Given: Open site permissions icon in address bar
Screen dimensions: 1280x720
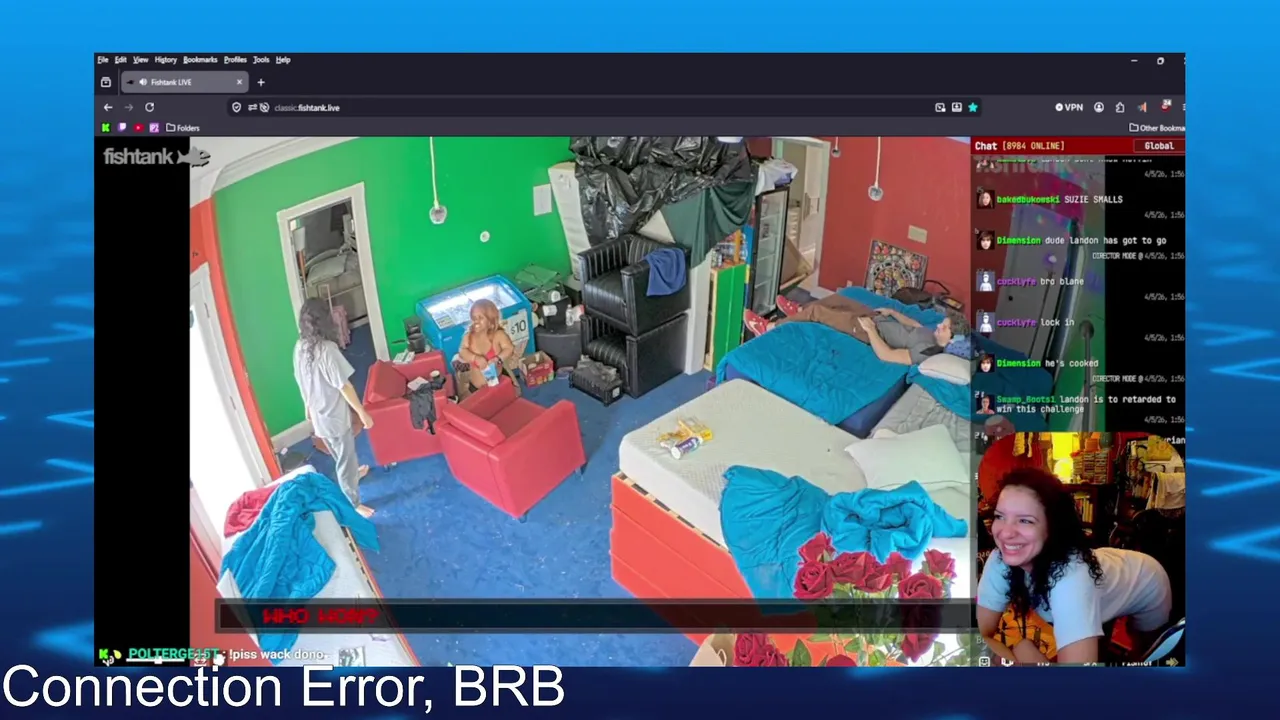Looking at the screenshot, I should point(253,107).
